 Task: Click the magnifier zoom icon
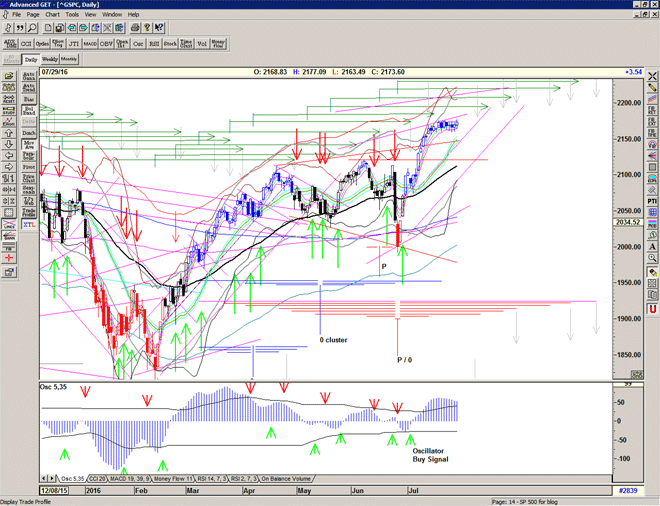(x=32, y=28)
